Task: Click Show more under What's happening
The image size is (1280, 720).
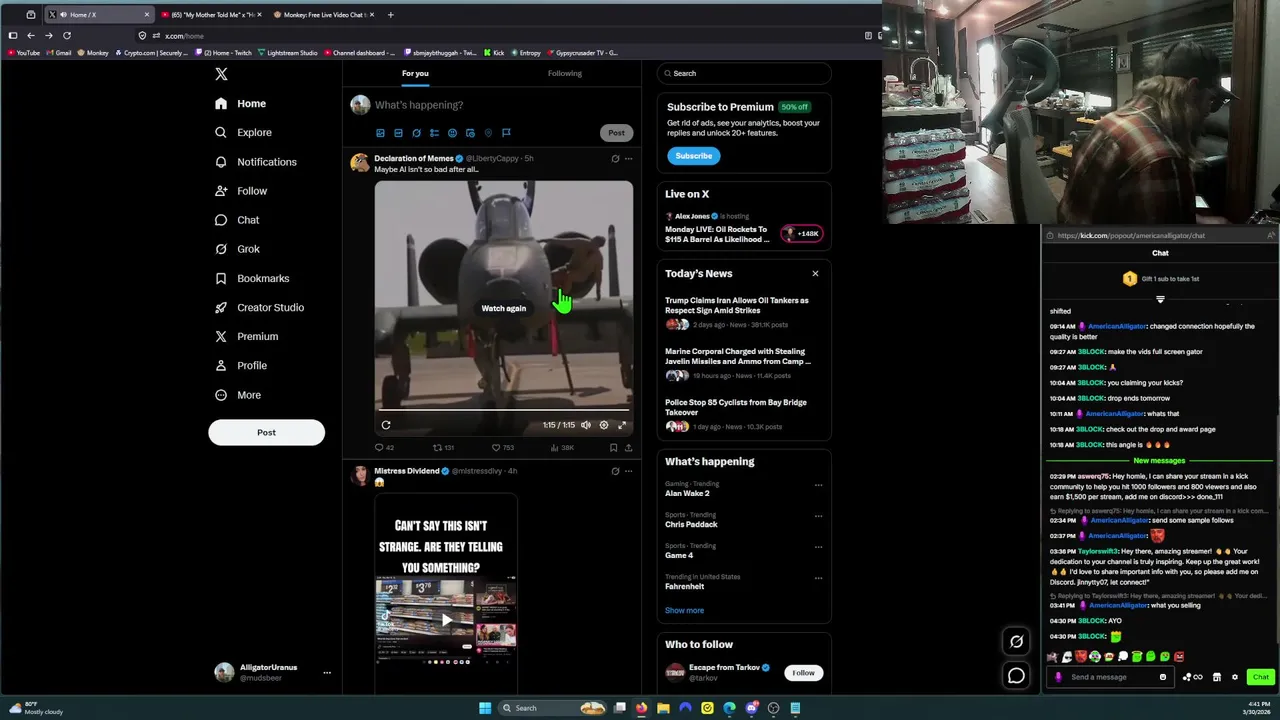Action: tap(684, 610)
